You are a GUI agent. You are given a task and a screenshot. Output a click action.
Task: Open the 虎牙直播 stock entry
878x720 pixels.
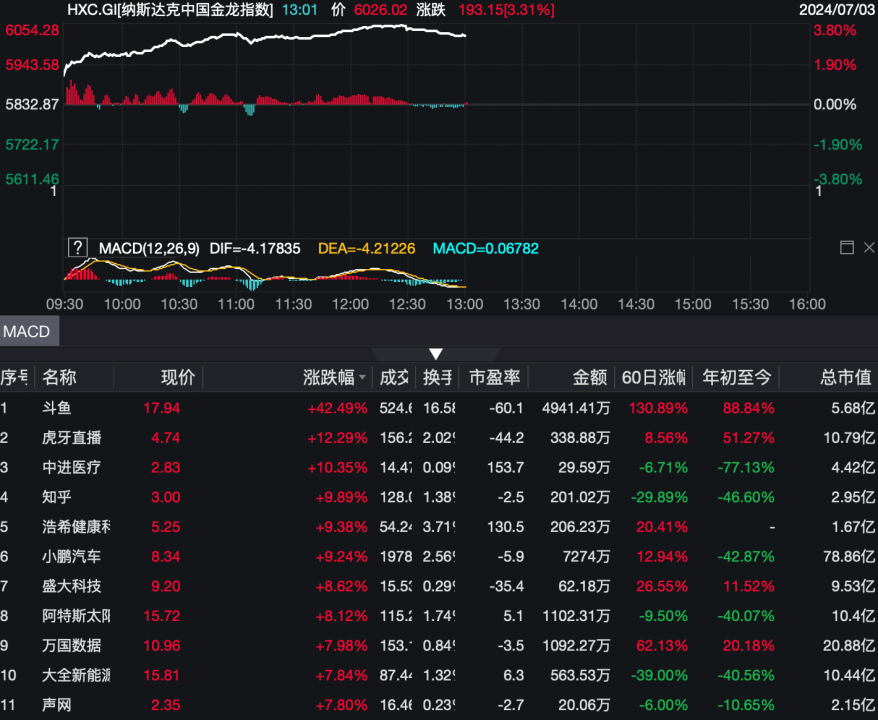71,437
